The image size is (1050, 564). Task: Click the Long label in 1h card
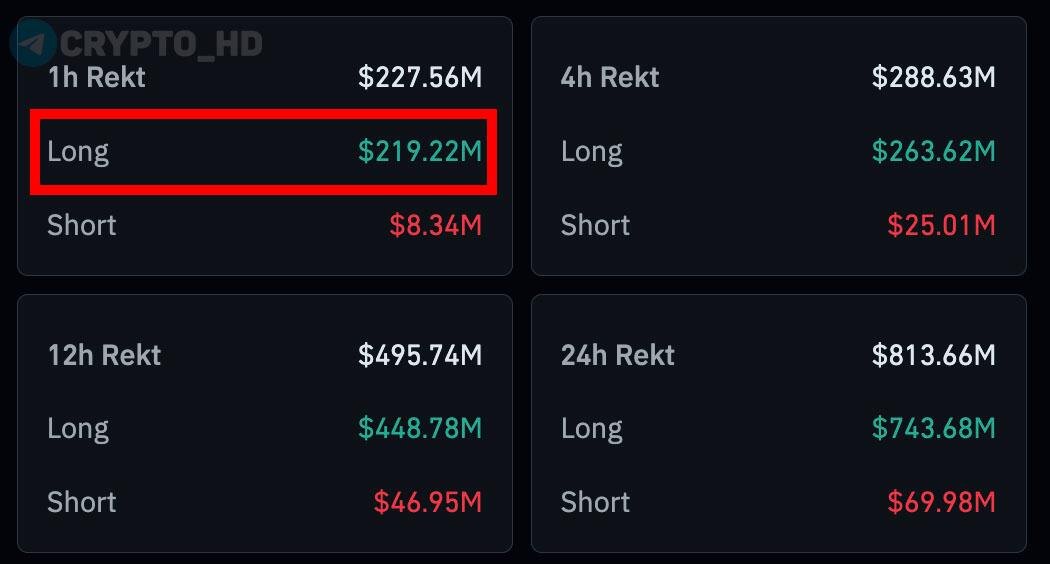tap(78, 152)
